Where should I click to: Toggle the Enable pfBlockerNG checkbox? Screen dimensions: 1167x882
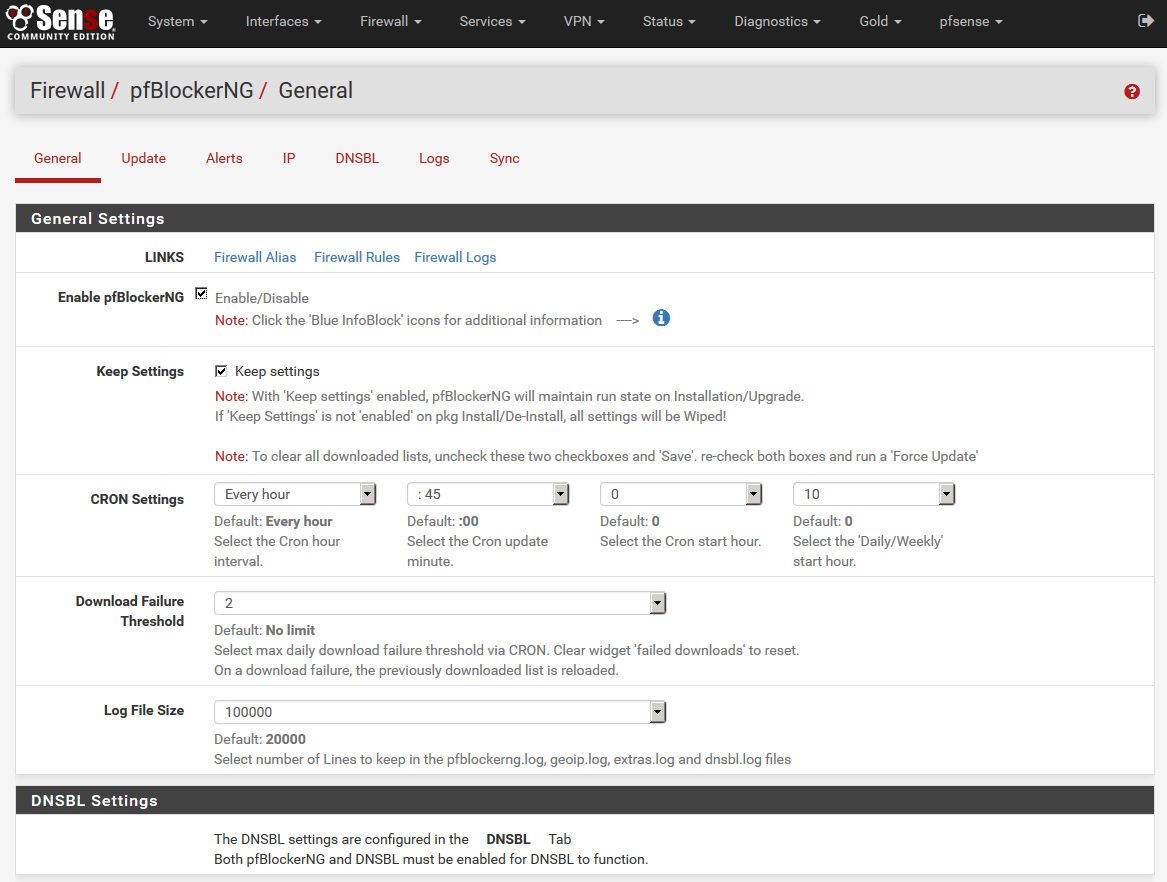tap(201, 294)
